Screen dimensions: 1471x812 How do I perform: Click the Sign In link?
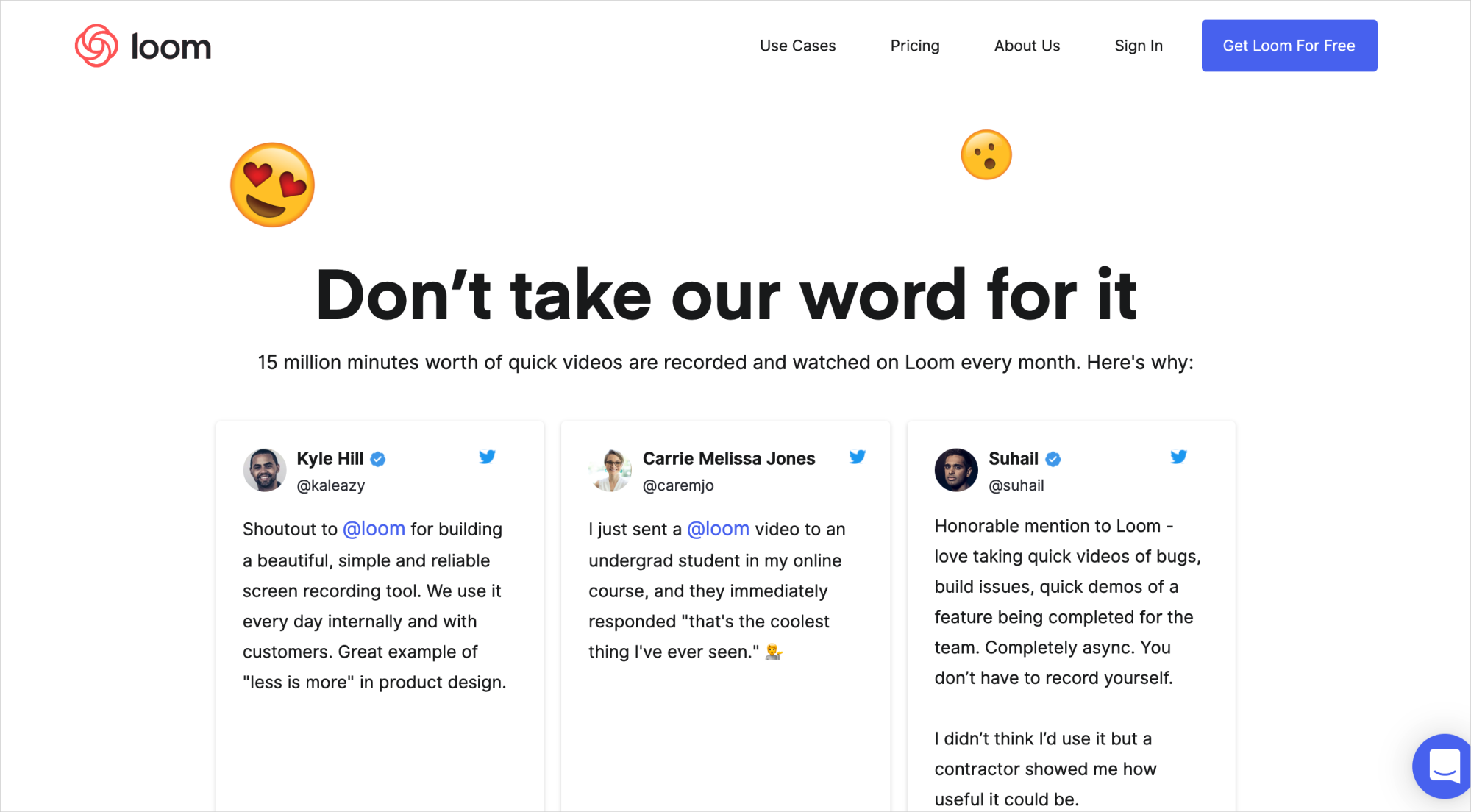tap(1139, 46)
